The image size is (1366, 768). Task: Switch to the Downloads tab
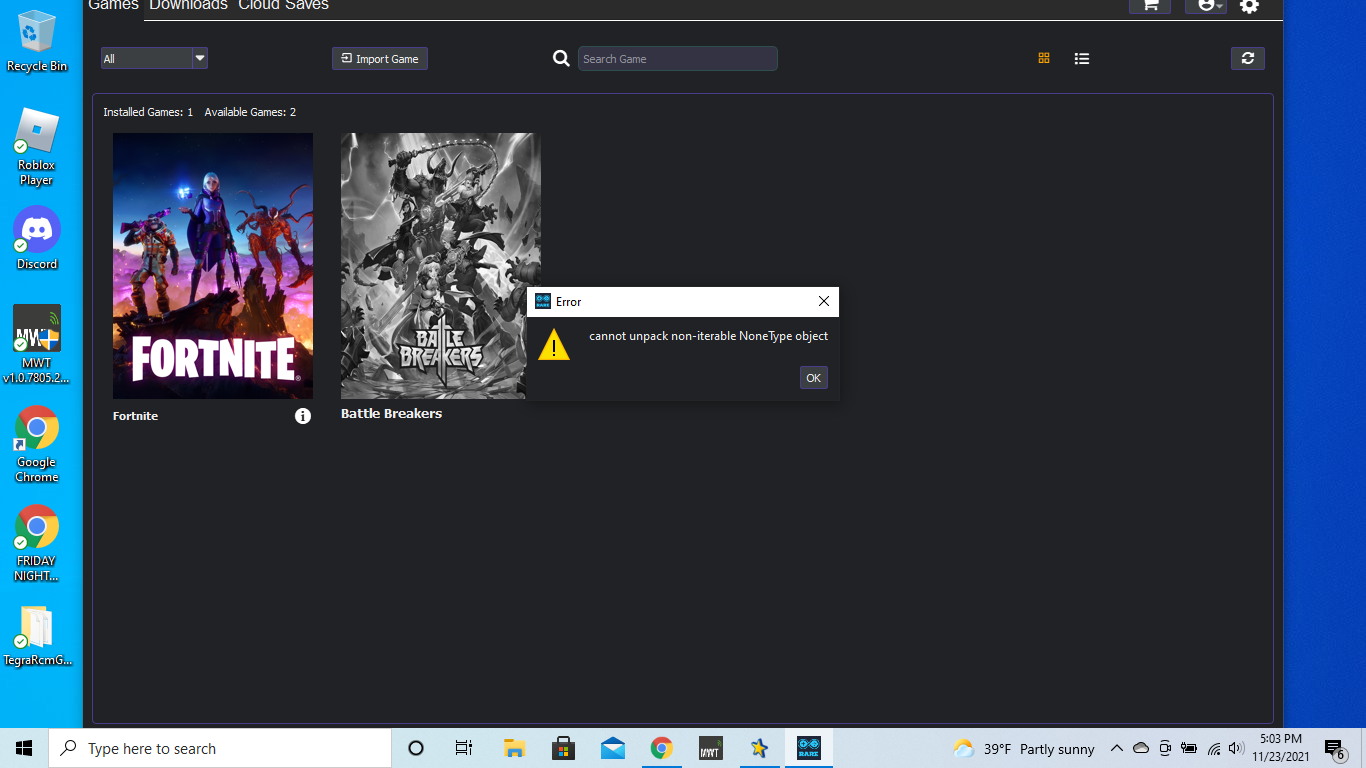point(189,5)
